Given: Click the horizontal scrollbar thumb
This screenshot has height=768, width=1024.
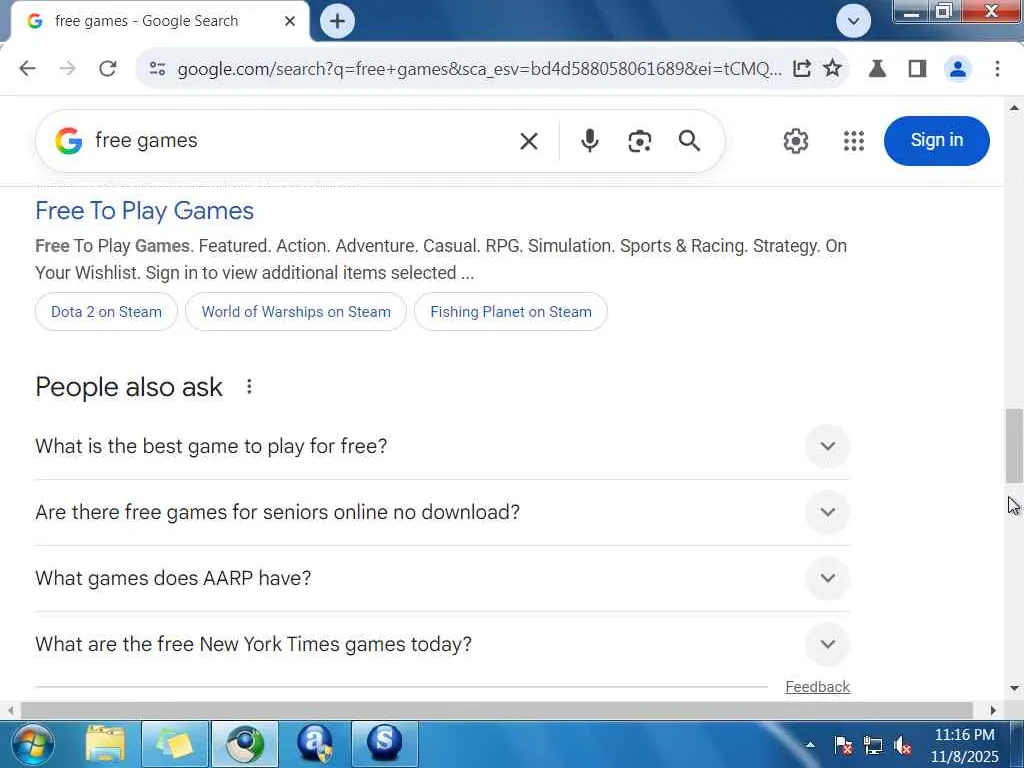Looking at the screenshot, I should pyautogui.click(x=497, y=710).
